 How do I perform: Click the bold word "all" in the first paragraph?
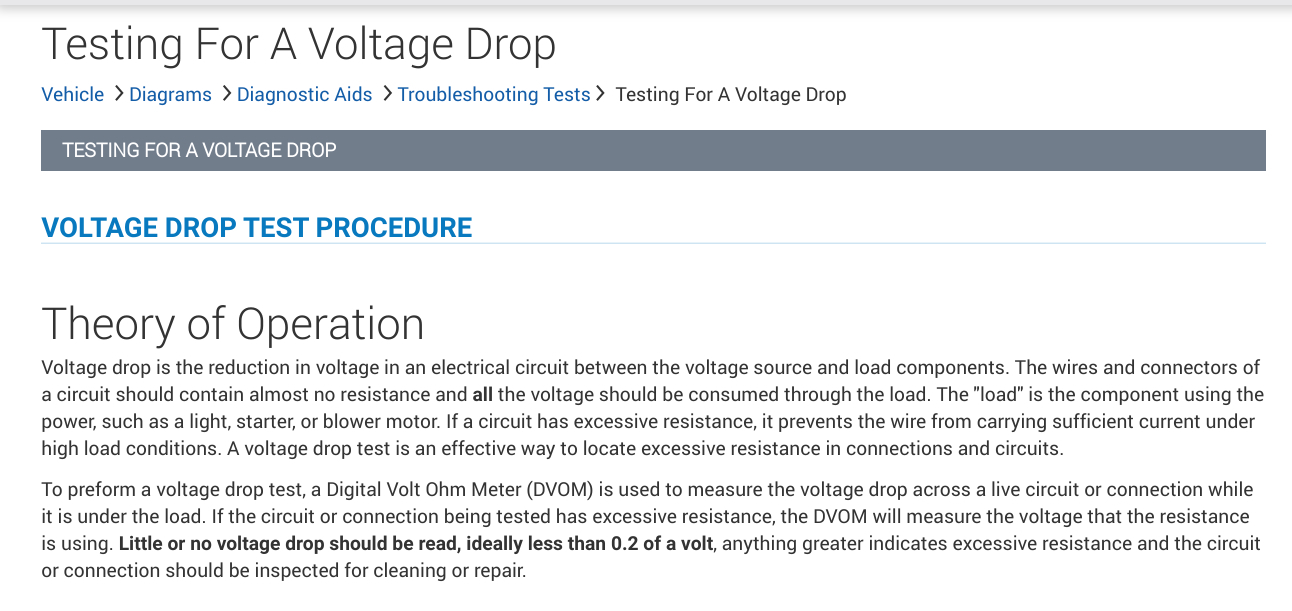click(483, 394)
